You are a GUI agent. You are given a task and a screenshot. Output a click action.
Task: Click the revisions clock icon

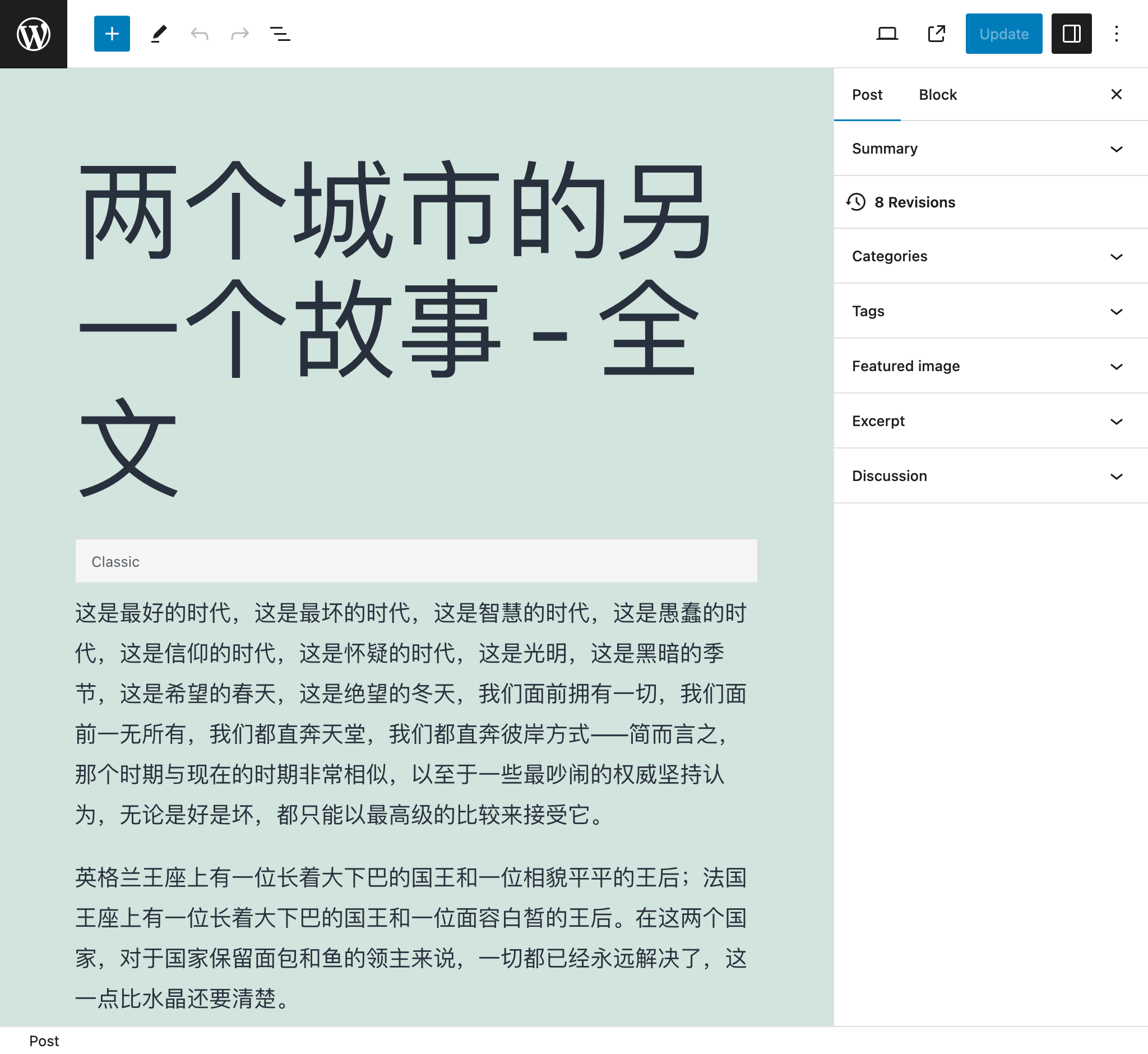(x=855, y=202)
